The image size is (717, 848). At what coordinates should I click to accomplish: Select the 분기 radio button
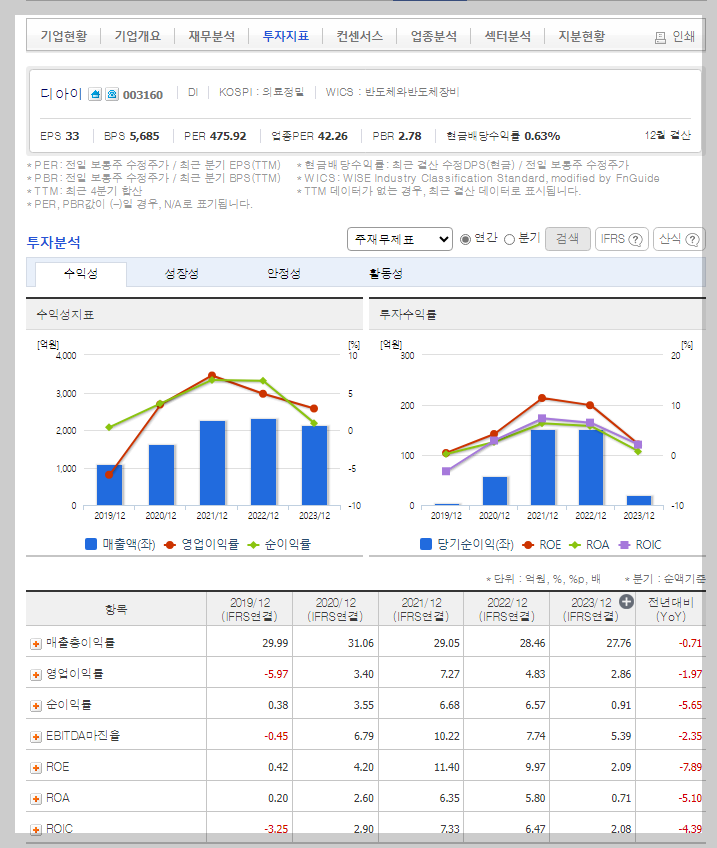(509, 239)
